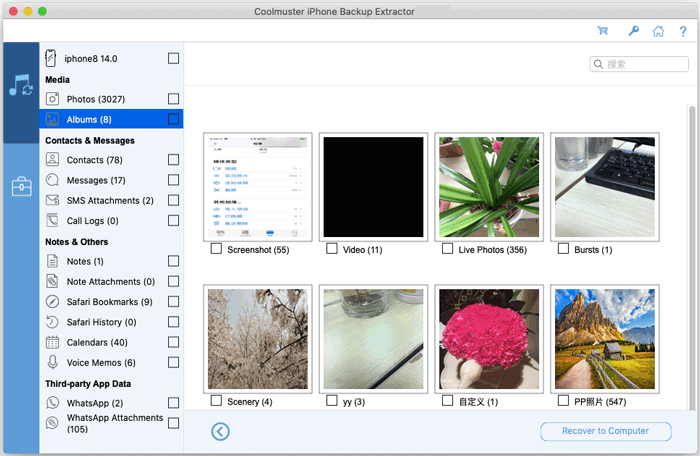Open the Messages (17) category

pos(96,180)
